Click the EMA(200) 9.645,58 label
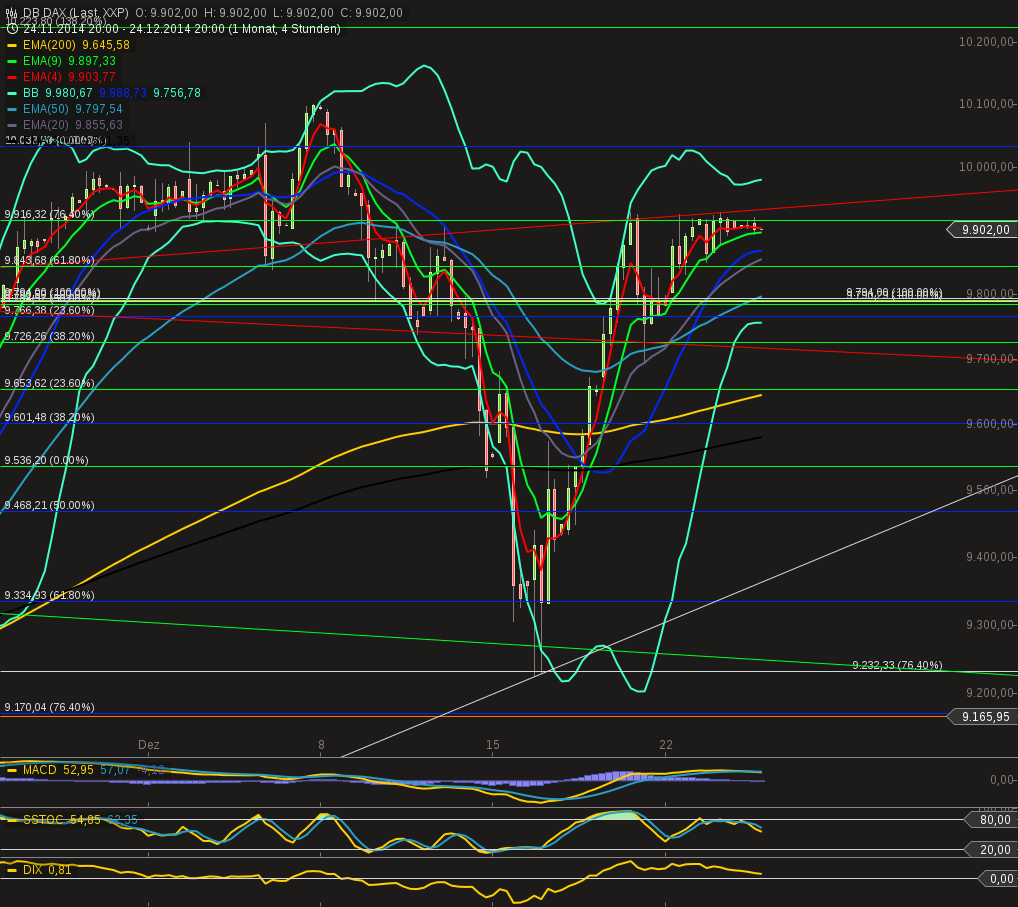 pos(76,45)
